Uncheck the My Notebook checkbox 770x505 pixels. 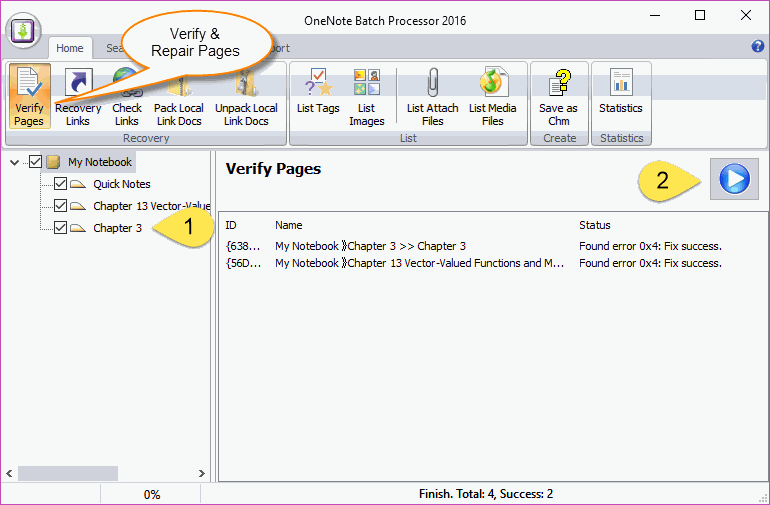(x=35, y=162)
